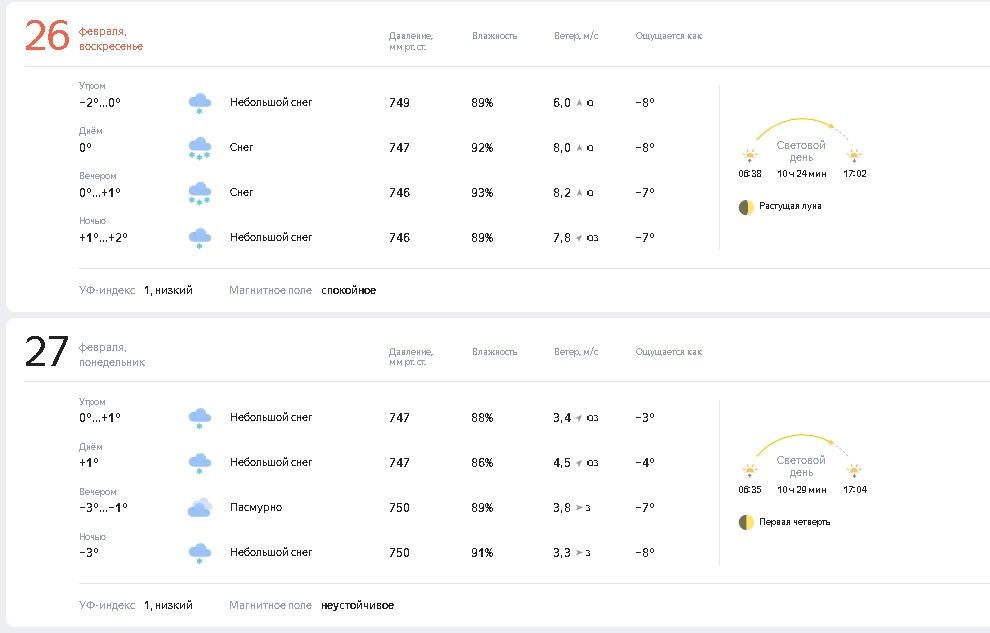This screenshot has width=990, height=633.
Task: Click the light snow icon for February 26 night
Action: coord(200,239)
